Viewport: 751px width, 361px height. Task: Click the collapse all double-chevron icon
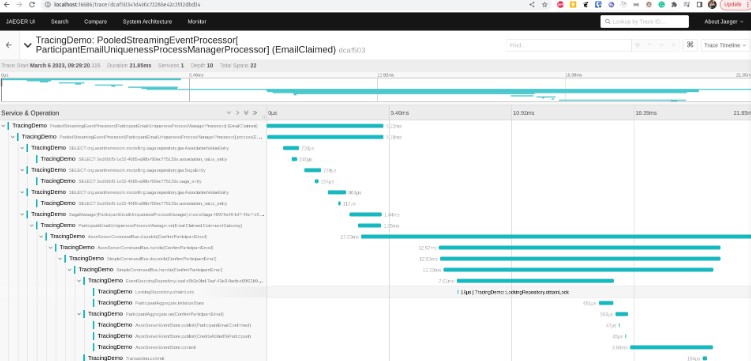pos(255,113)
